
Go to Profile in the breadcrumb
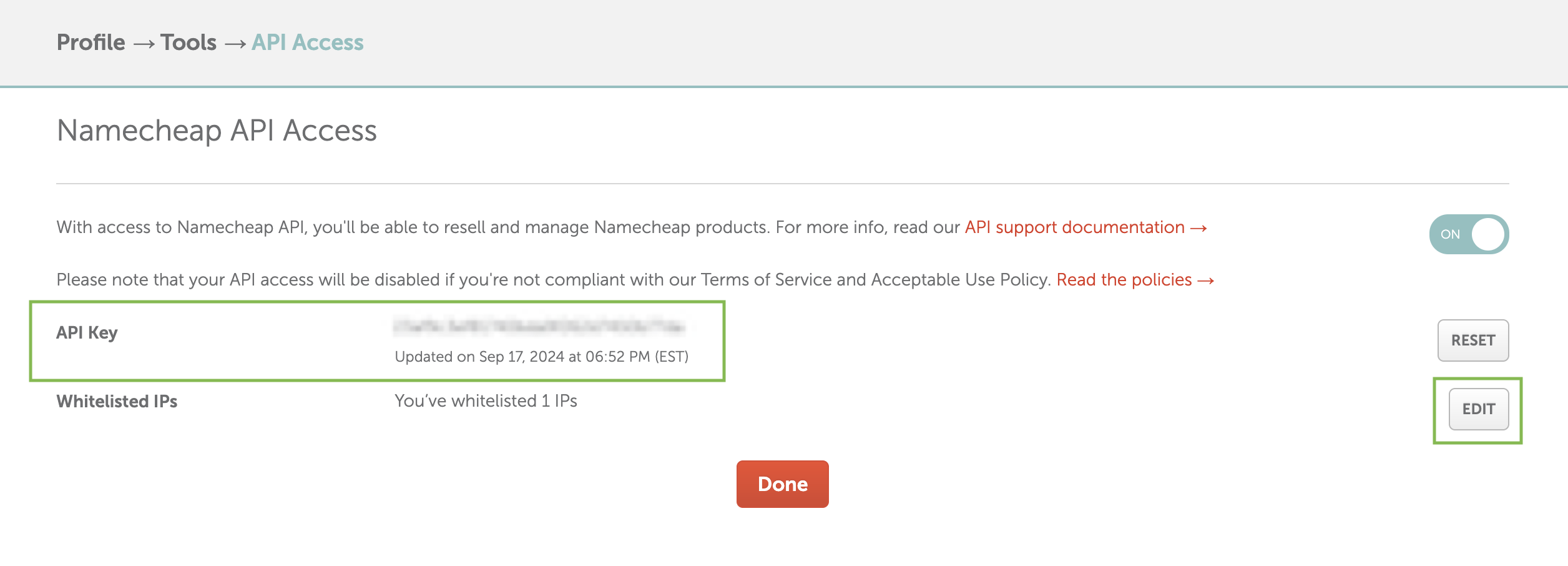[91, 42]
